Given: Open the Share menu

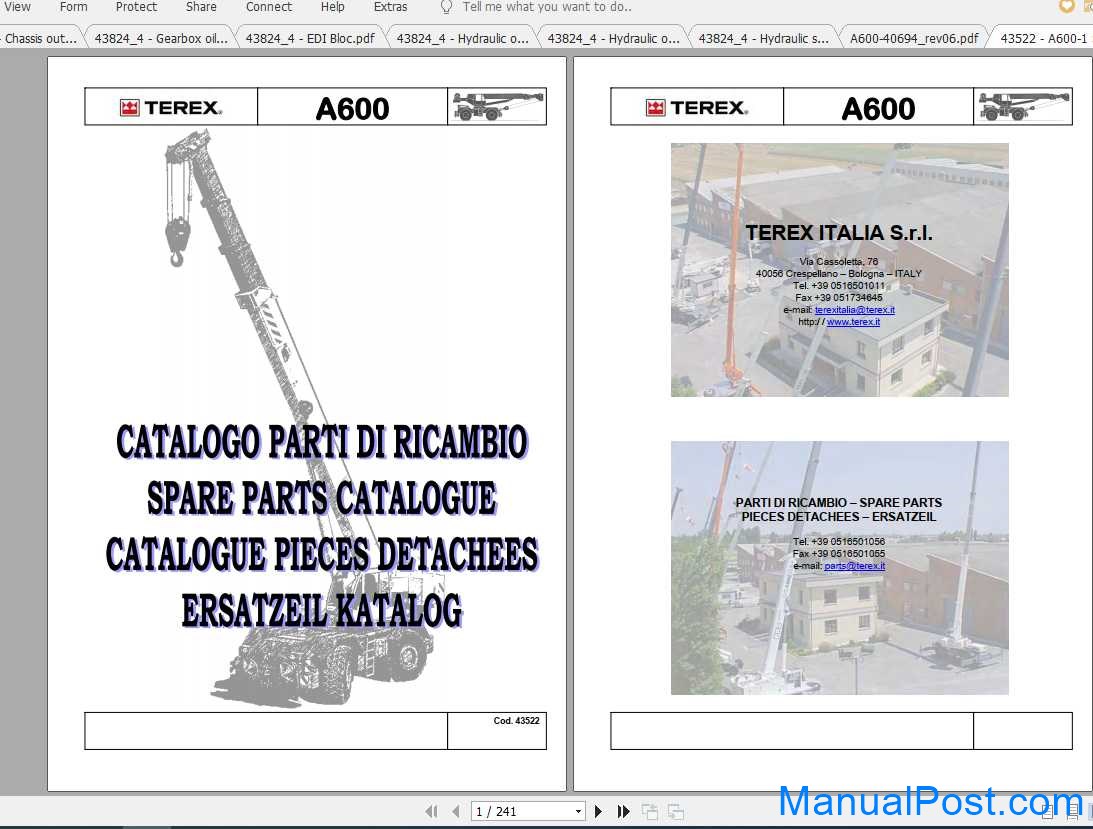Looking at the screenshot, I should point(201,7).
